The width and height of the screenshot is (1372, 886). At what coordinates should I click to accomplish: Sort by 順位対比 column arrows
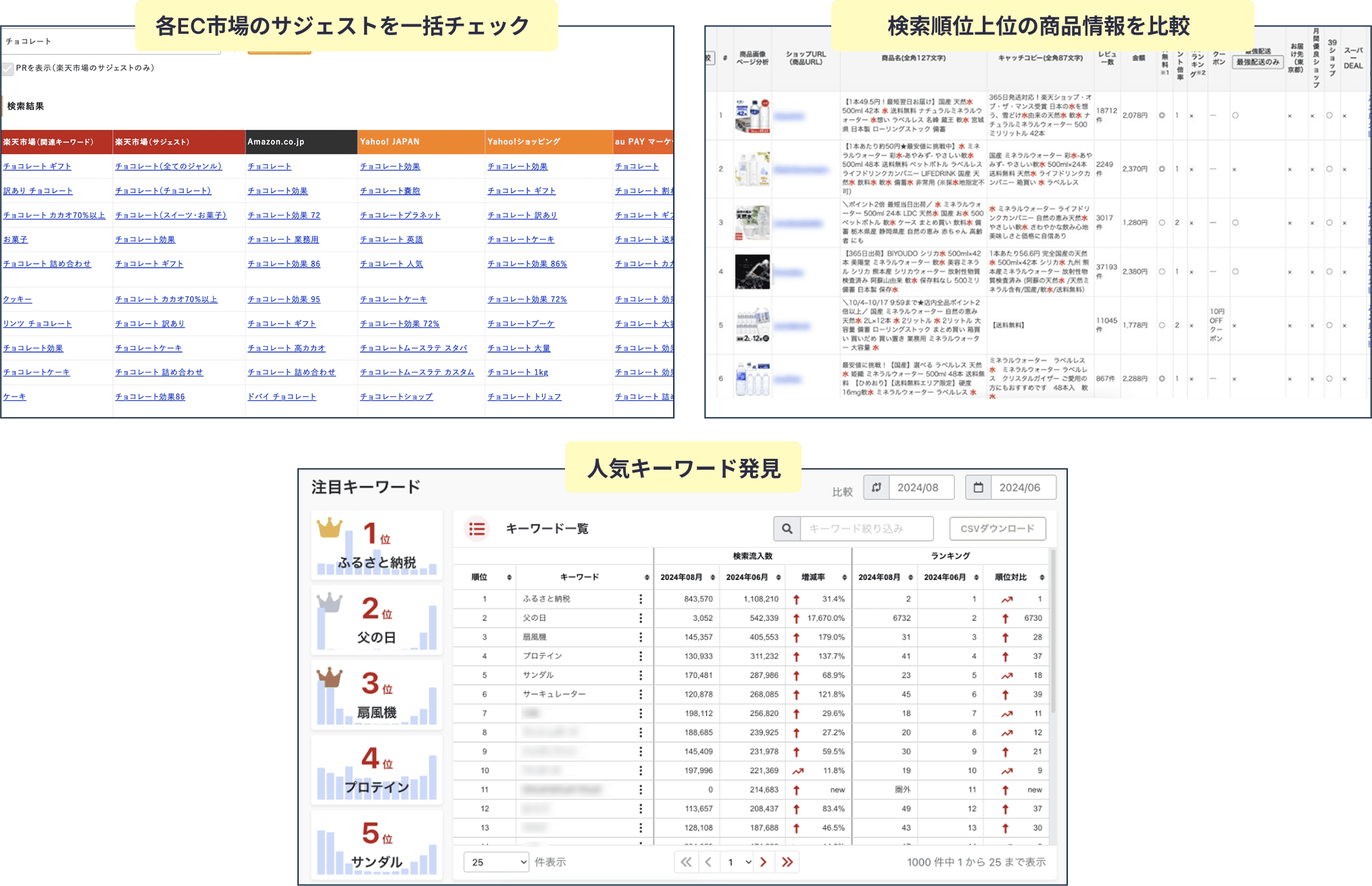1042,577
